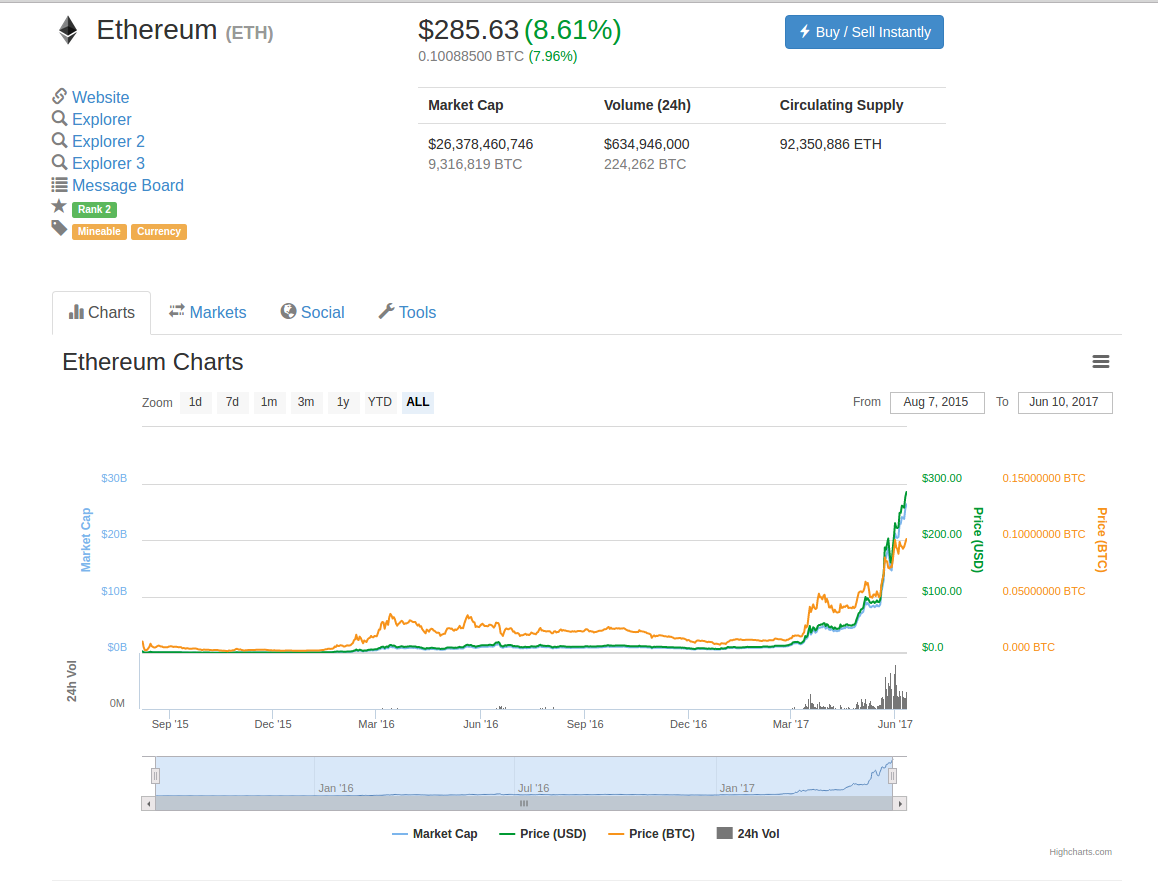Screen dimensions: 1158x894
Task: Click the star icon beside Rank 2
Action: [59, 207]
